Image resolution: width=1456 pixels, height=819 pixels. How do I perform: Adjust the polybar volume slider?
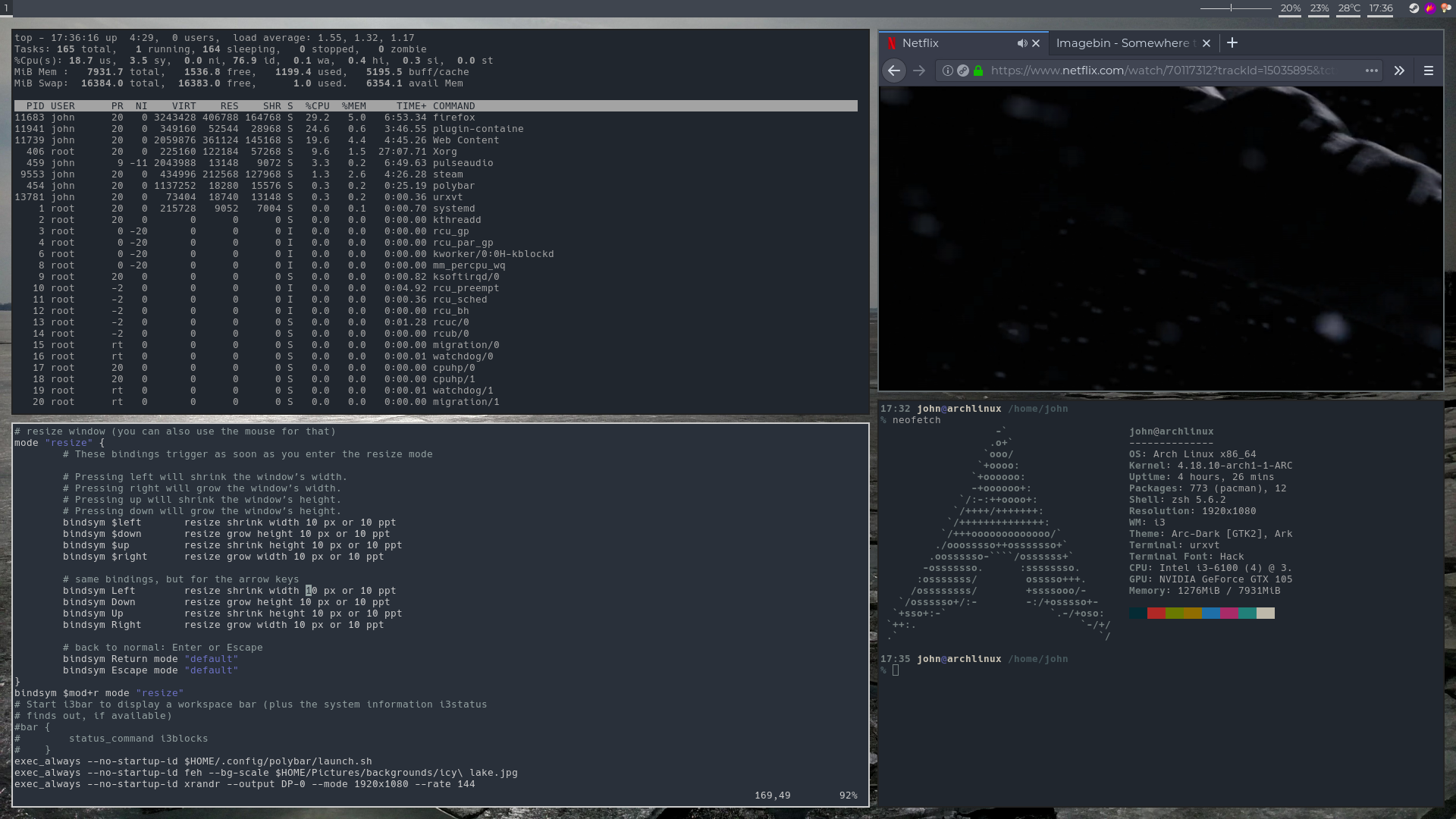coord(1235,8)
